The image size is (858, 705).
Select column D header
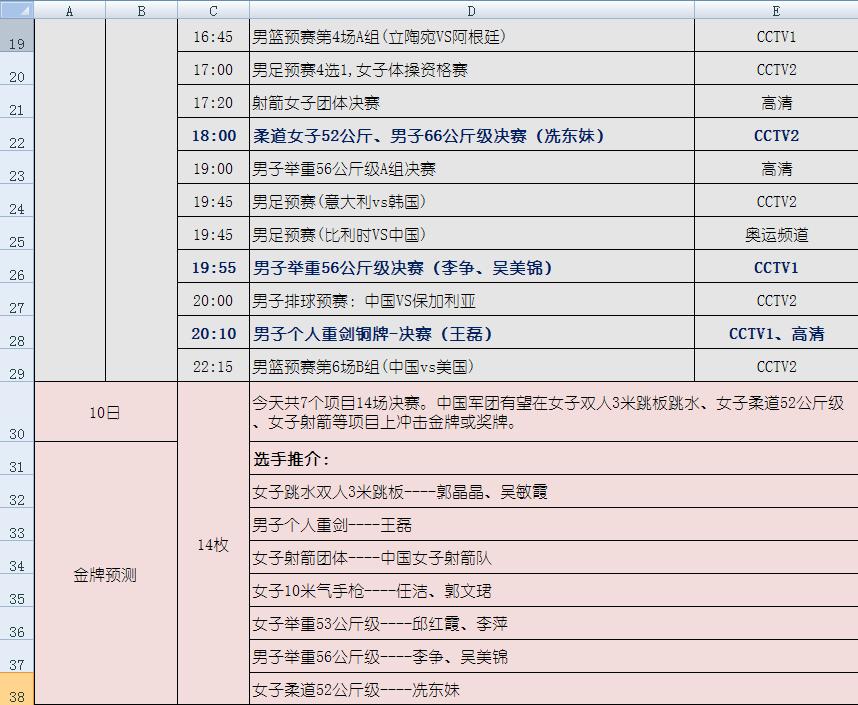[x=472, y=10]
